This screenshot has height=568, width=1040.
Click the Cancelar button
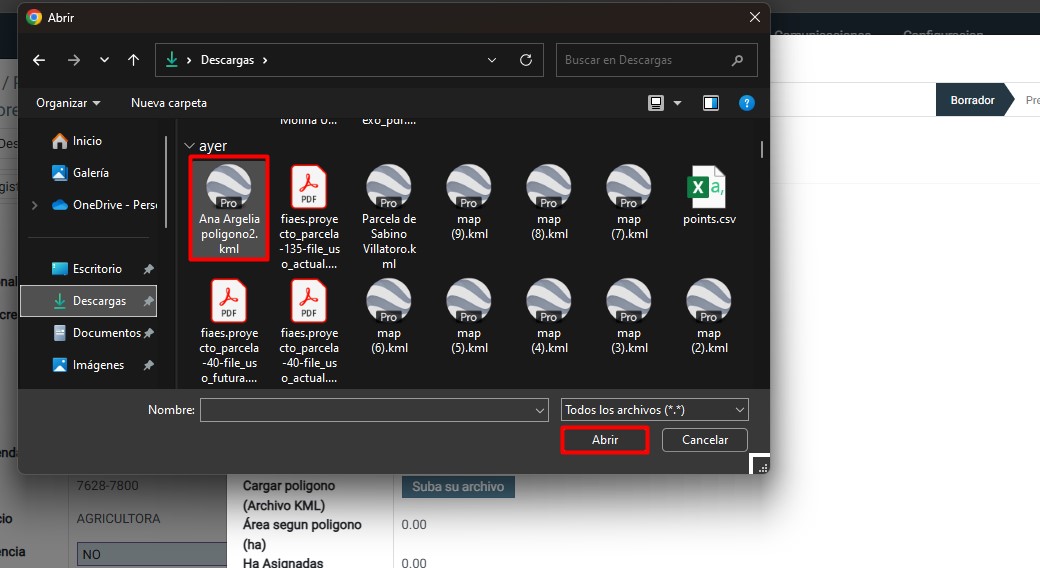click(705, 440)
